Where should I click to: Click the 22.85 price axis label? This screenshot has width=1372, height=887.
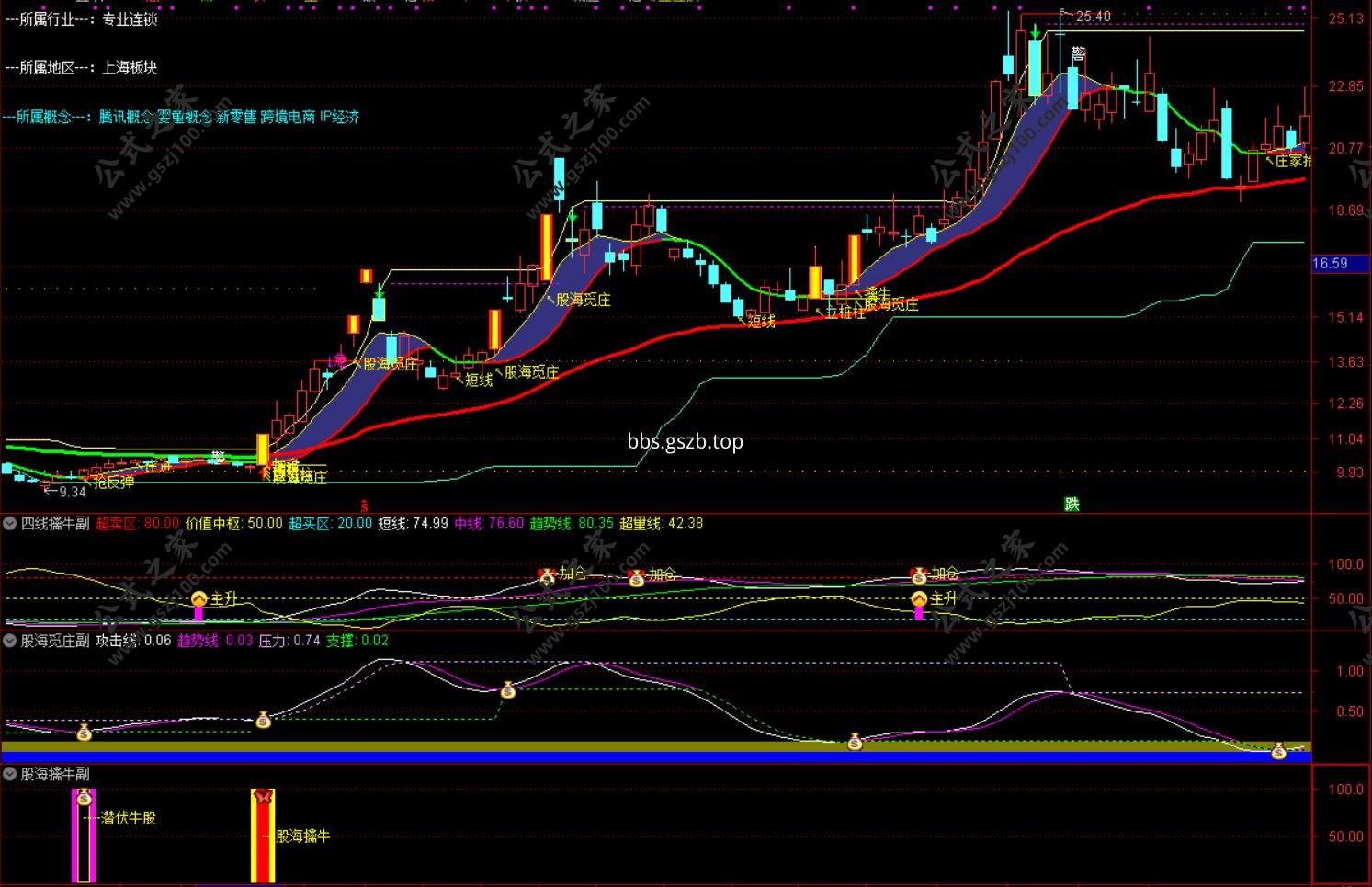[x=1346, y=86]
